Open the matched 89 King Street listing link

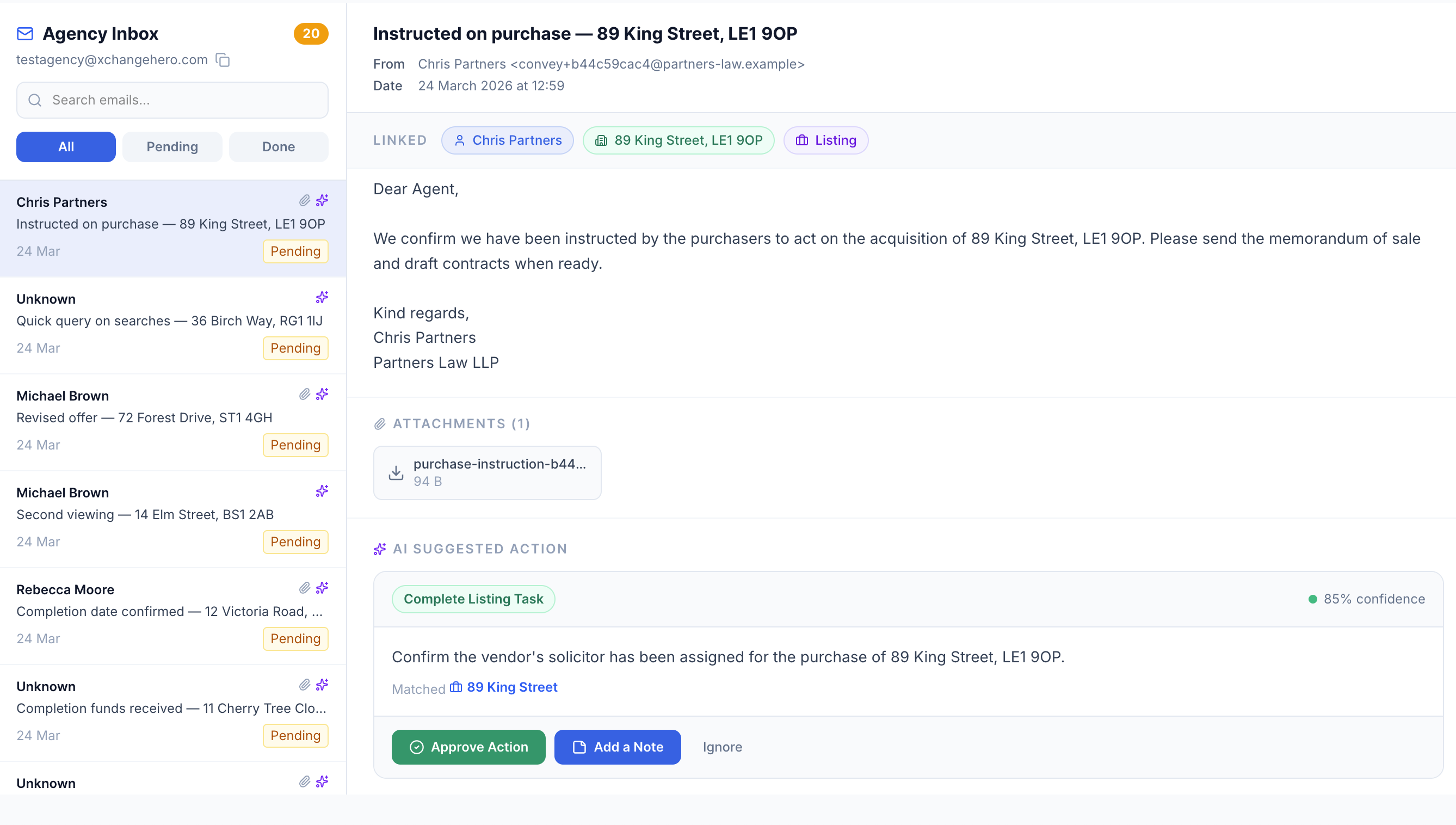[x=511, y=687]
